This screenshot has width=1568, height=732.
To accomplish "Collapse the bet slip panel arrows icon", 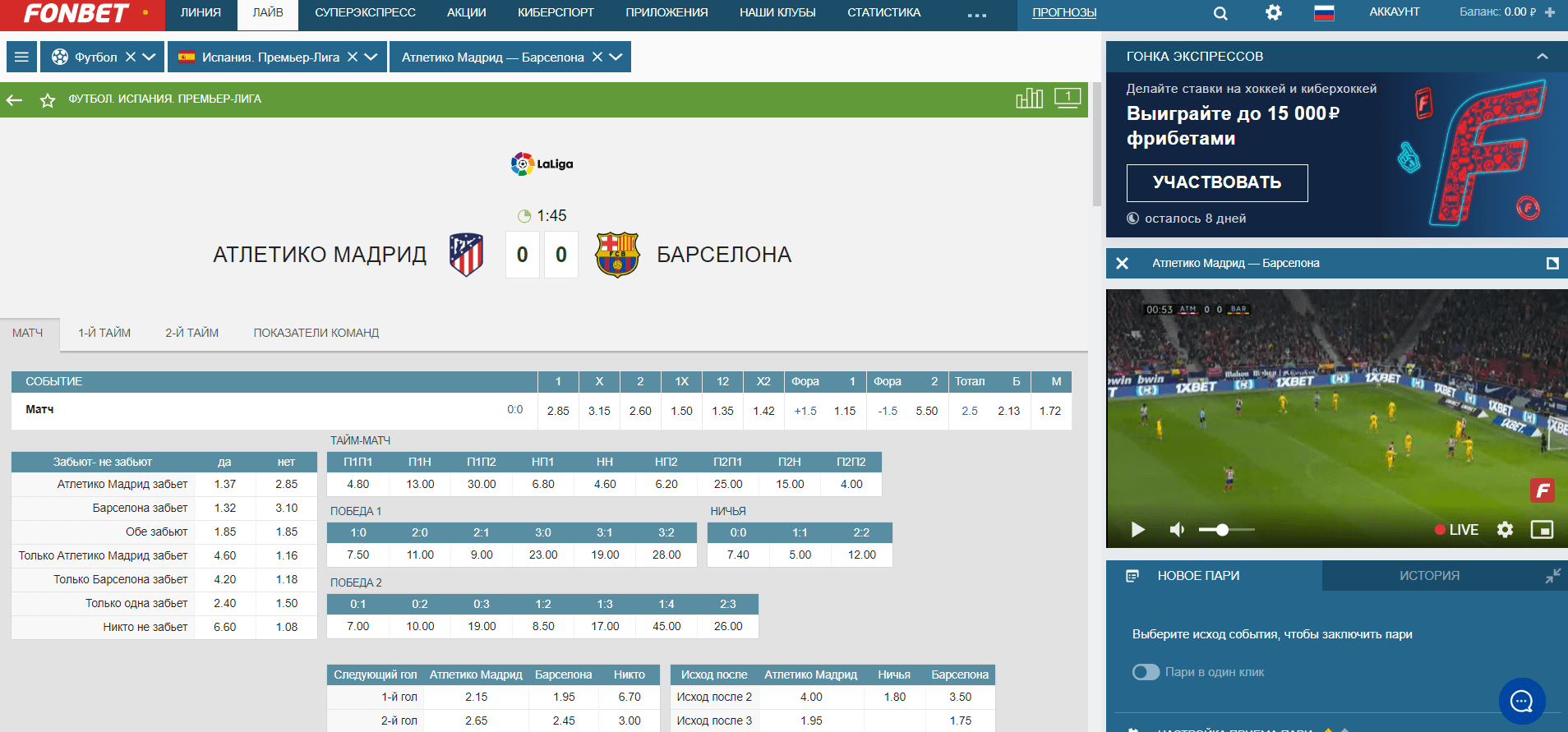I will 1552,576.
